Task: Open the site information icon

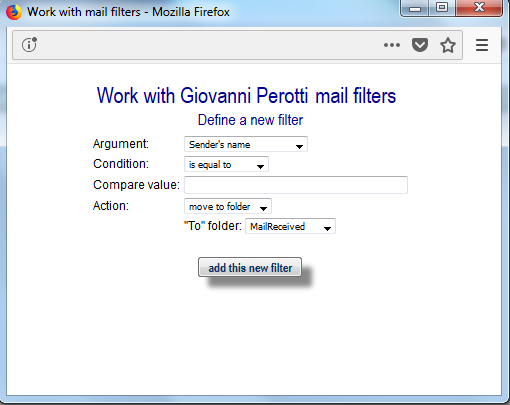Action: (x=29, y=45)
